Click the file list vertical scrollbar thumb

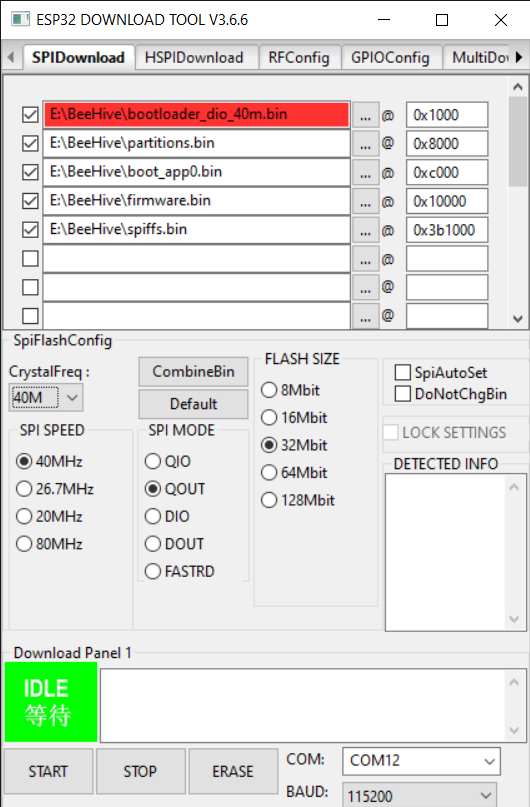518,142
